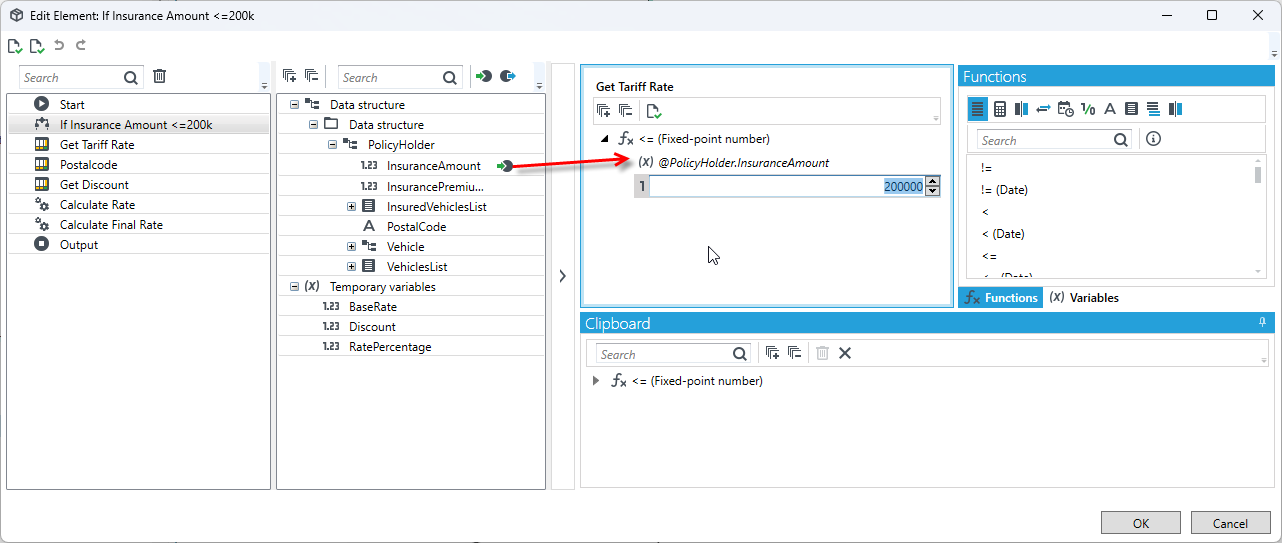1282x543 pixels.
Task: Collapse the nested Data structure folder
Action: pos(313,124)
